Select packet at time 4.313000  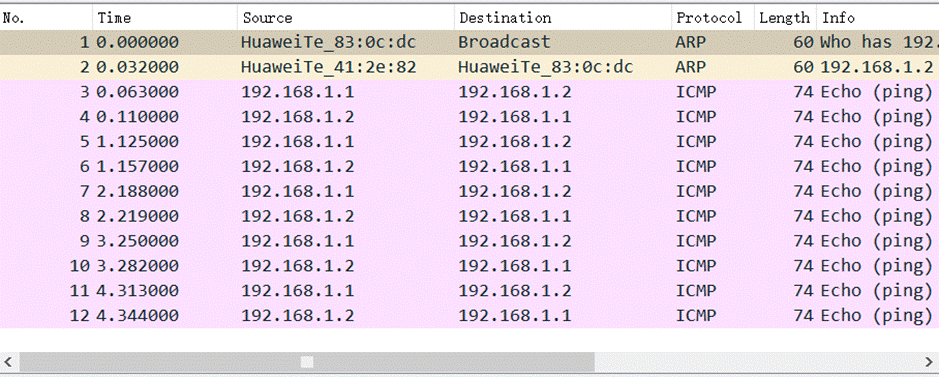(x=470, y=291)
